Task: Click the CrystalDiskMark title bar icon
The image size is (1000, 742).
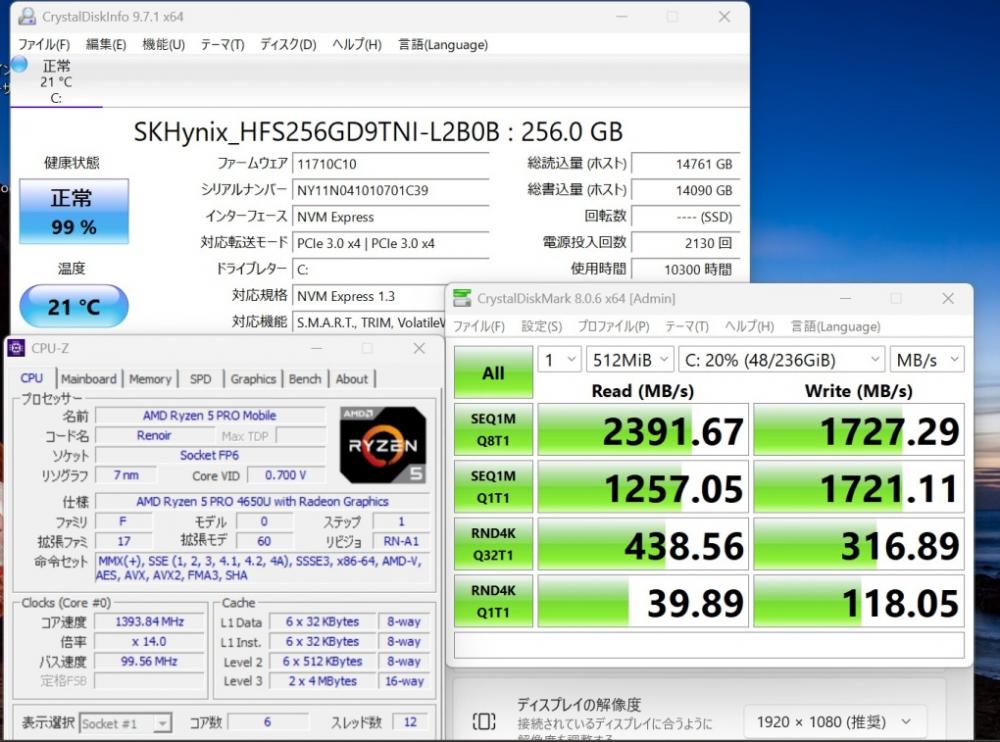Action: point(462,298)
